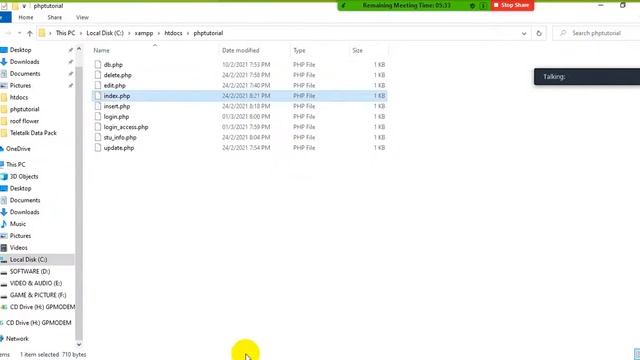640x360 pixels.
Task: Open phptutorial folder in navigation pane
Action: tap(24, 109)
